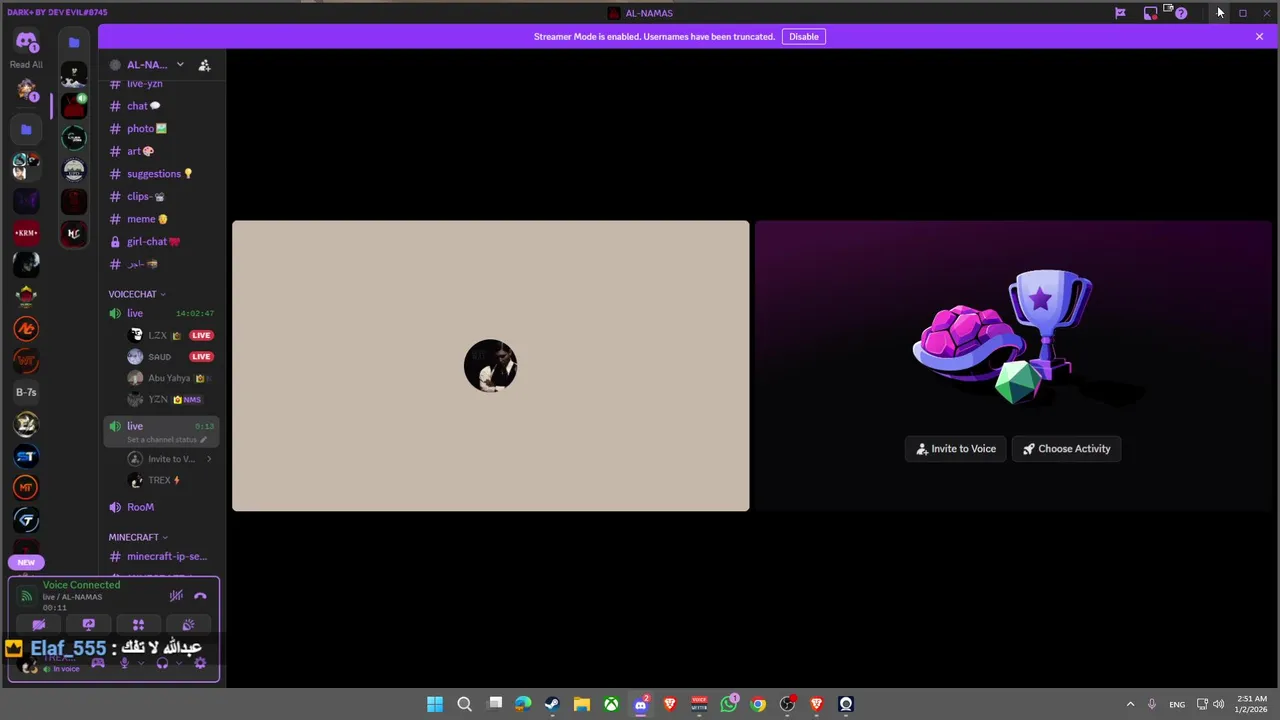Toggle headphones deafen in user panel

[x=162, y=663]
